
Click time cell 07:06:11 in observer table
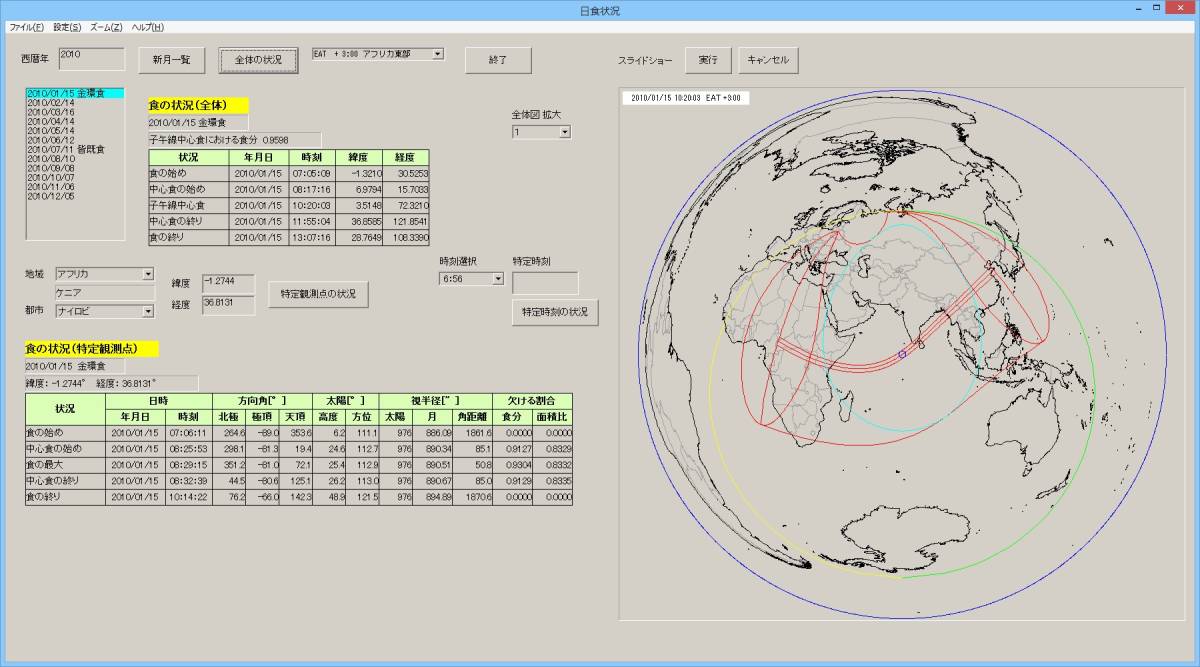click(x=189, y=433)
